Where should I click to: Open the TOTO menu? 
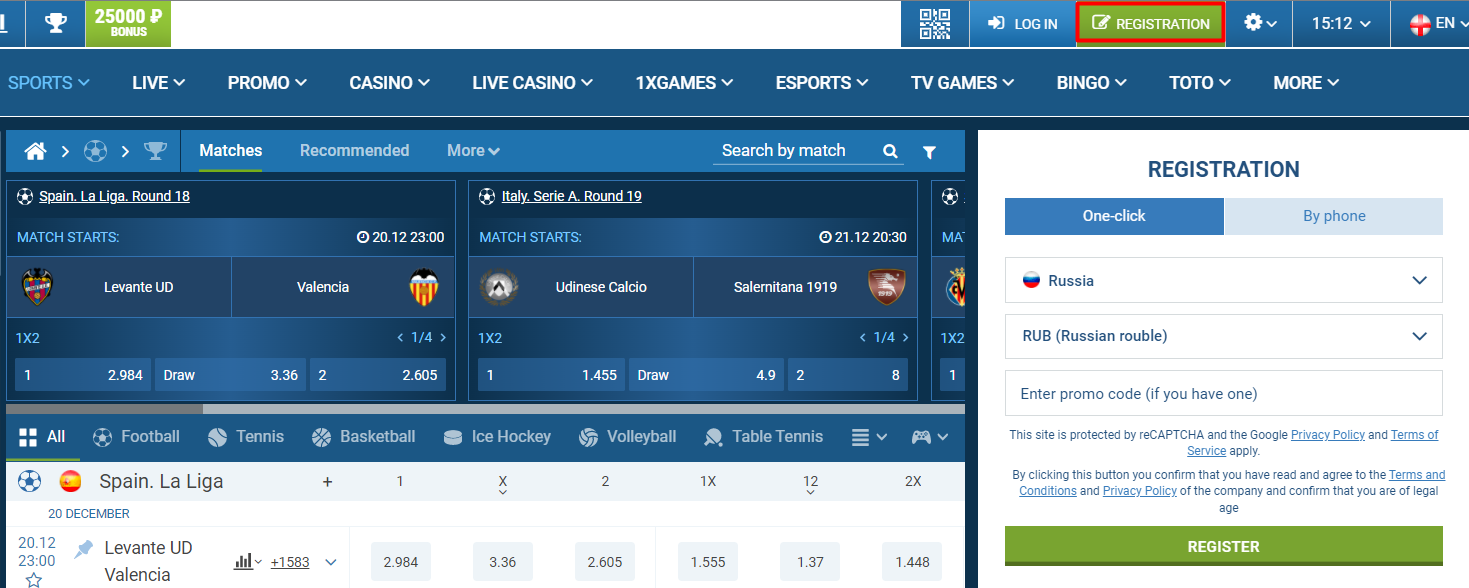tap(1200, 83)
